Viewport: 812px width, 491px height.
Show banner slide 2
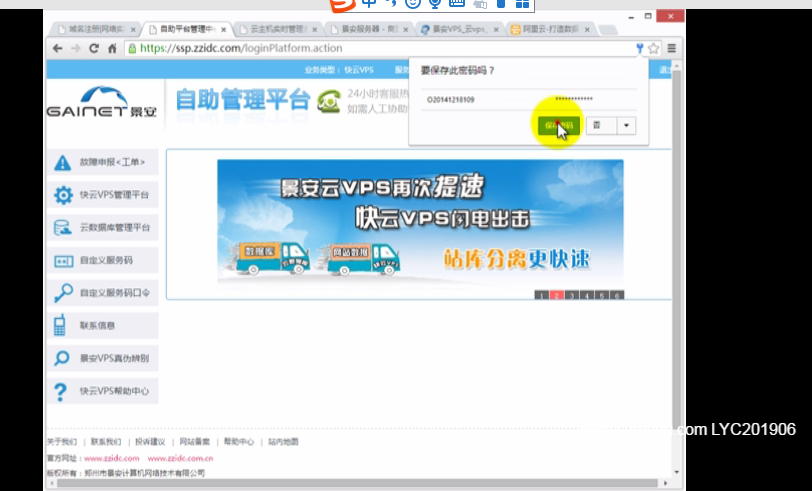coord(557,295)
